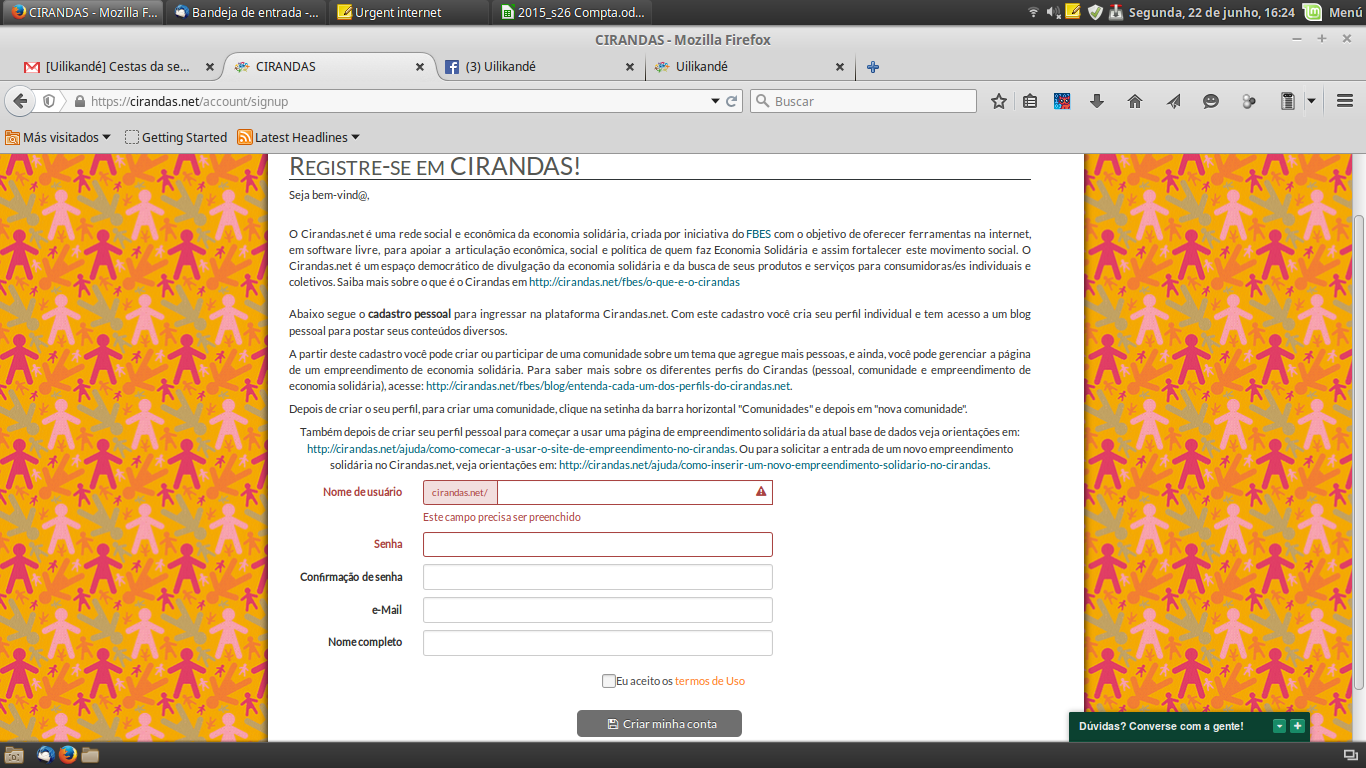This screenshot has height=768, width=1366.
Task: Open the lock icon site security info
Action: coord(79,101)
